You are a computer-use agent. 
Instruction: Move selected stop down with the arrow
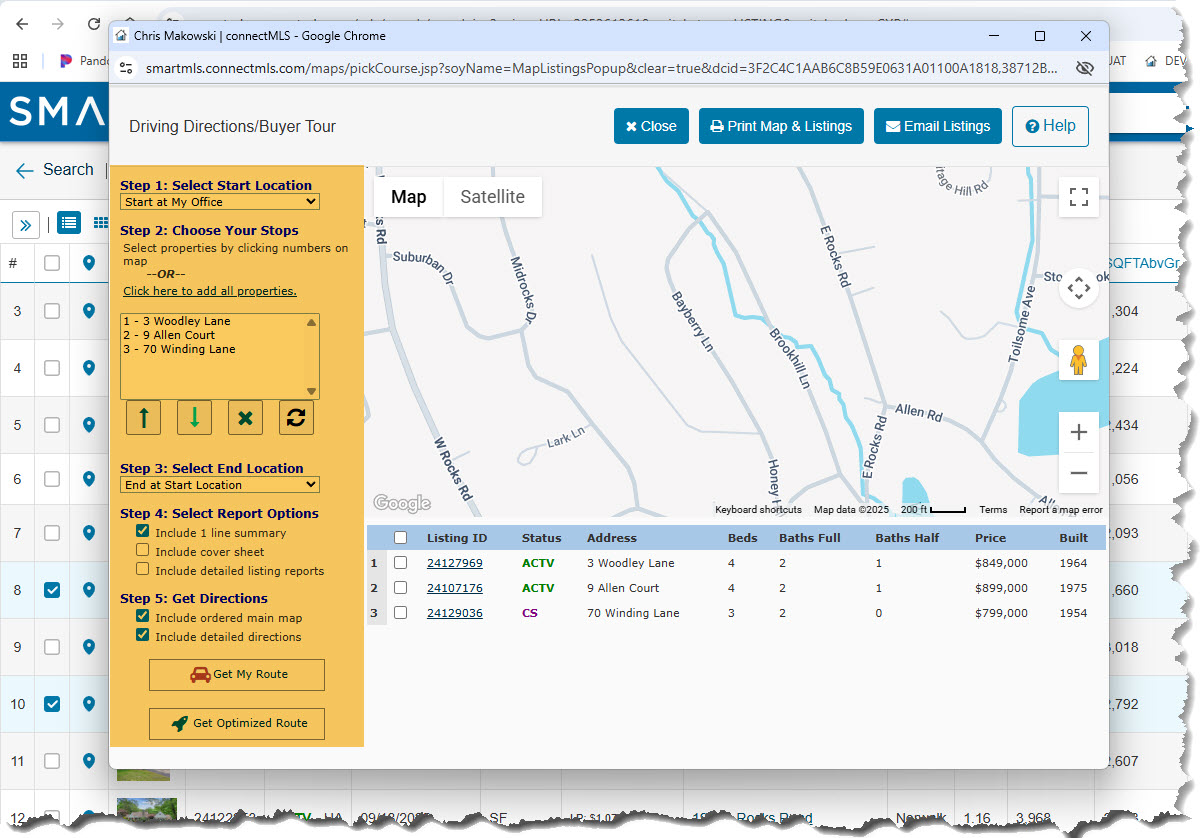pos(194,418)
